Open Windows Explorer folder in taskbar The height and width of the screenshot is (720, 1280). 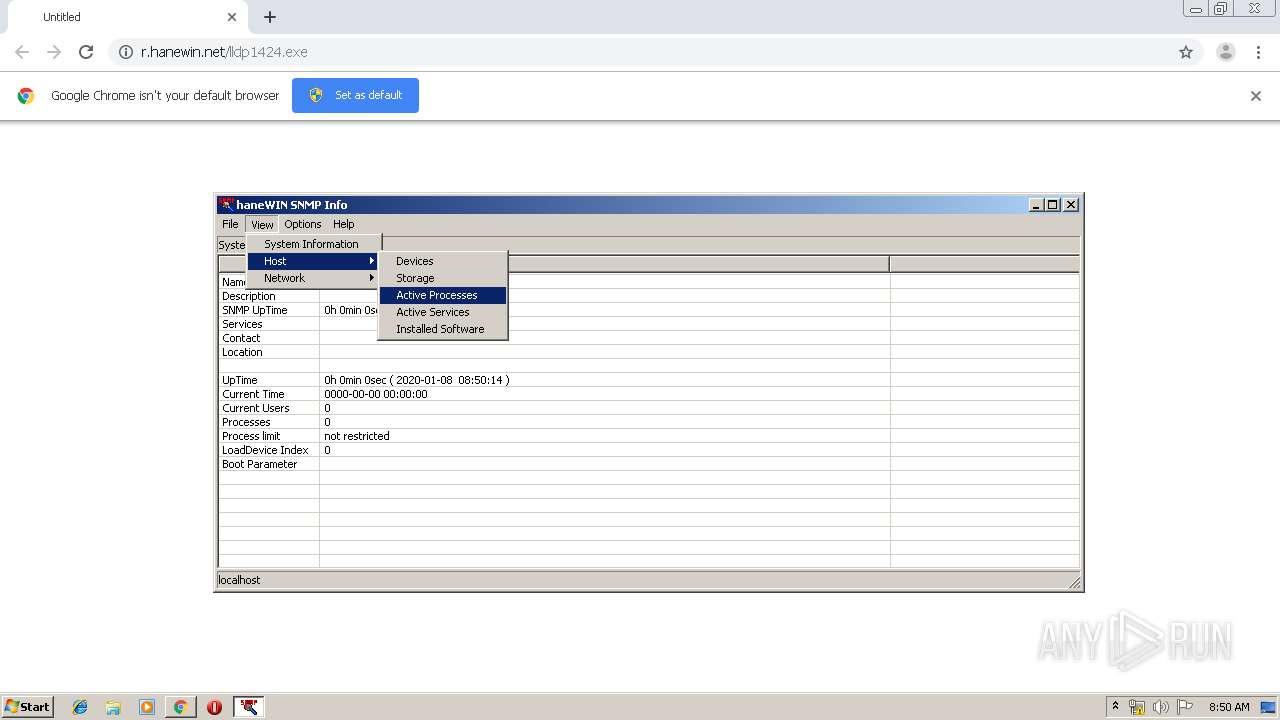(x=113, y=707)
